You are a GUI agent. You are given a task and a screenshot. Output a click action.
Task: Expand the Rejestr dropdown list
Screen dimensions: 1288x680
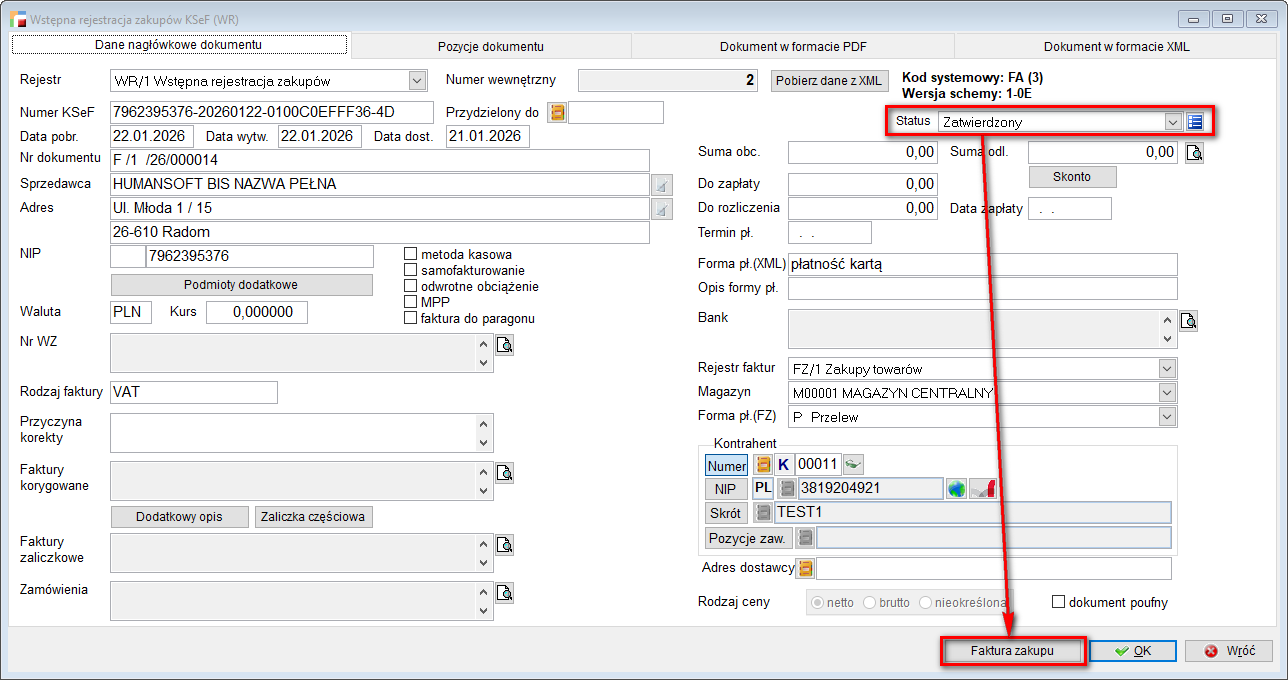tap(417, 81)
